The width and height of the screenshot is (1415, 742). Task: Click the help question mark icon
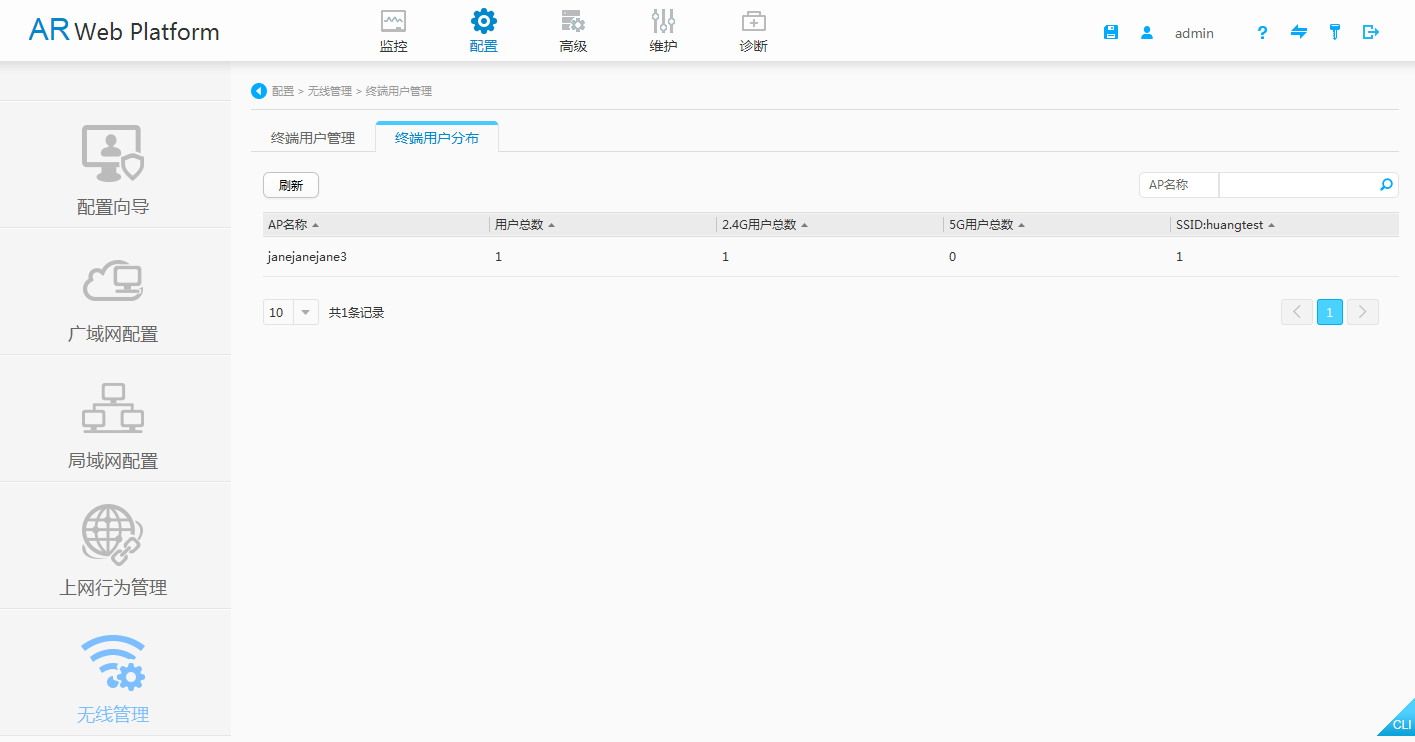[1262, 32]
